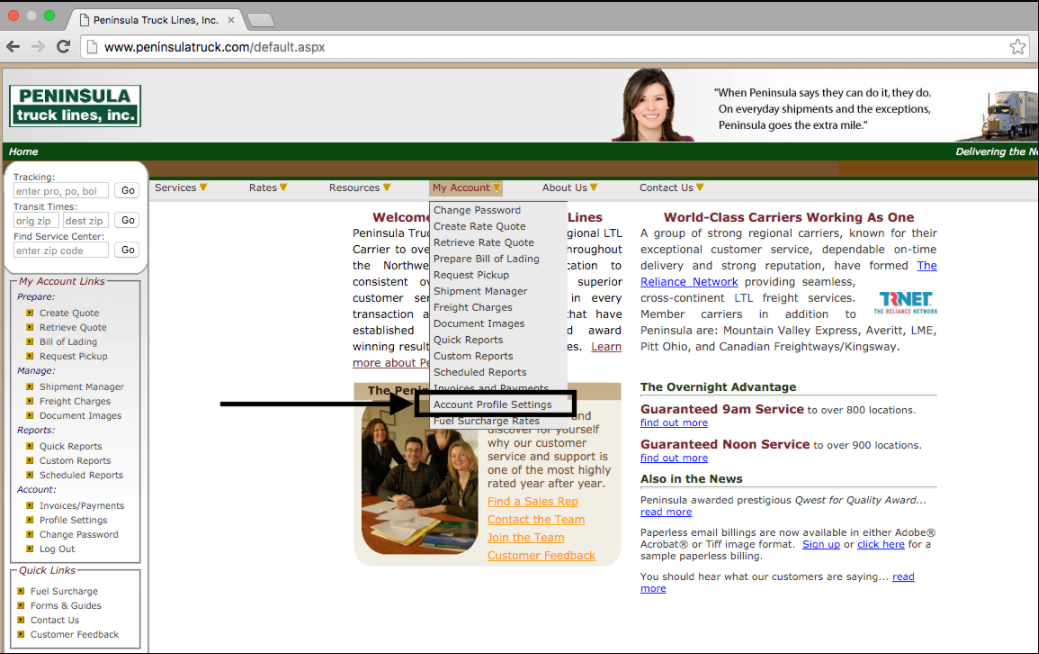
Task: Click the bullet icon beside Fuel Surcharge
Action: click(x=21, y=590)
